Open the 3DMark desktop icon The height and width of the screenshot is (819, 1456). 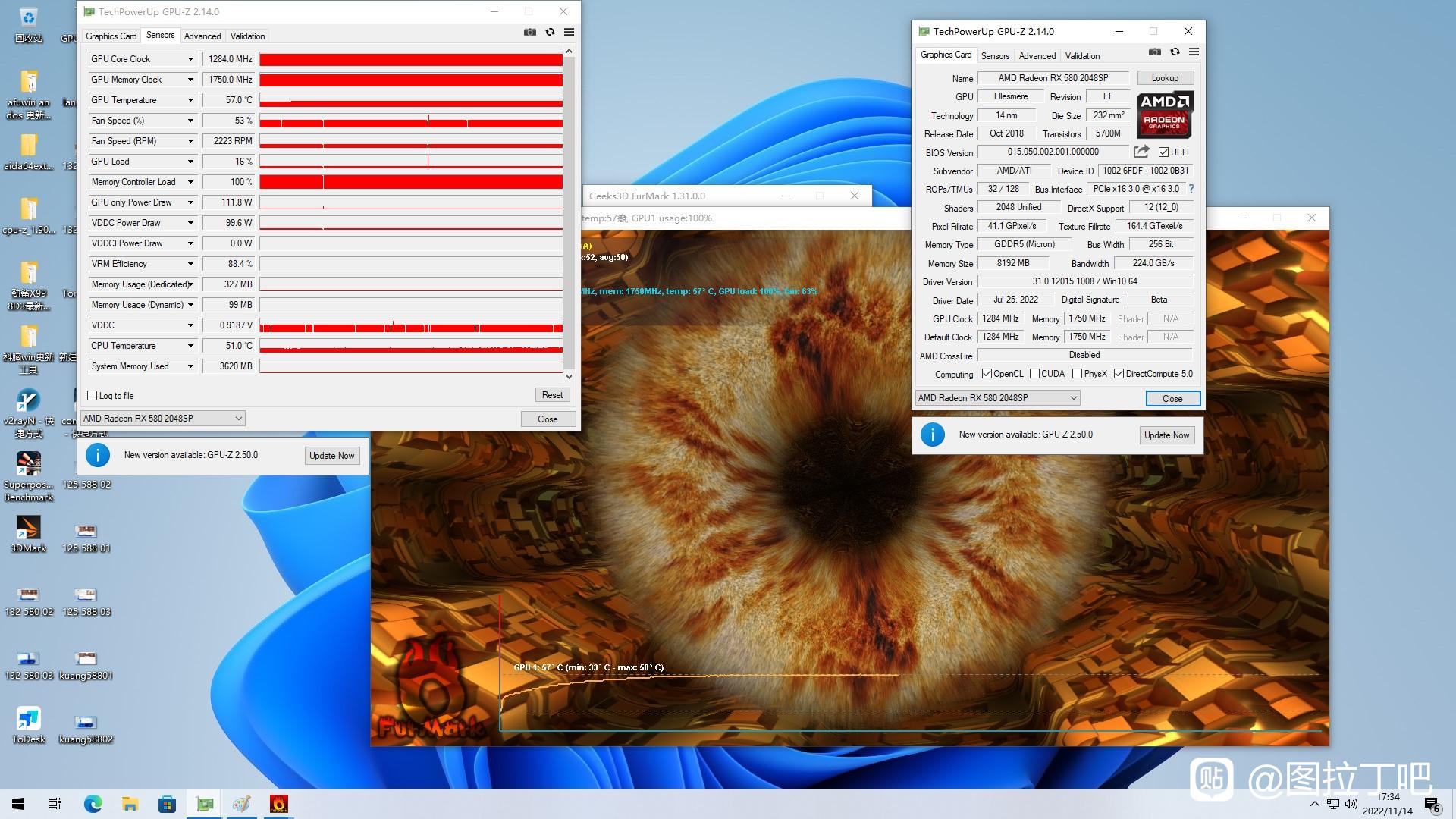coord(29,534)
